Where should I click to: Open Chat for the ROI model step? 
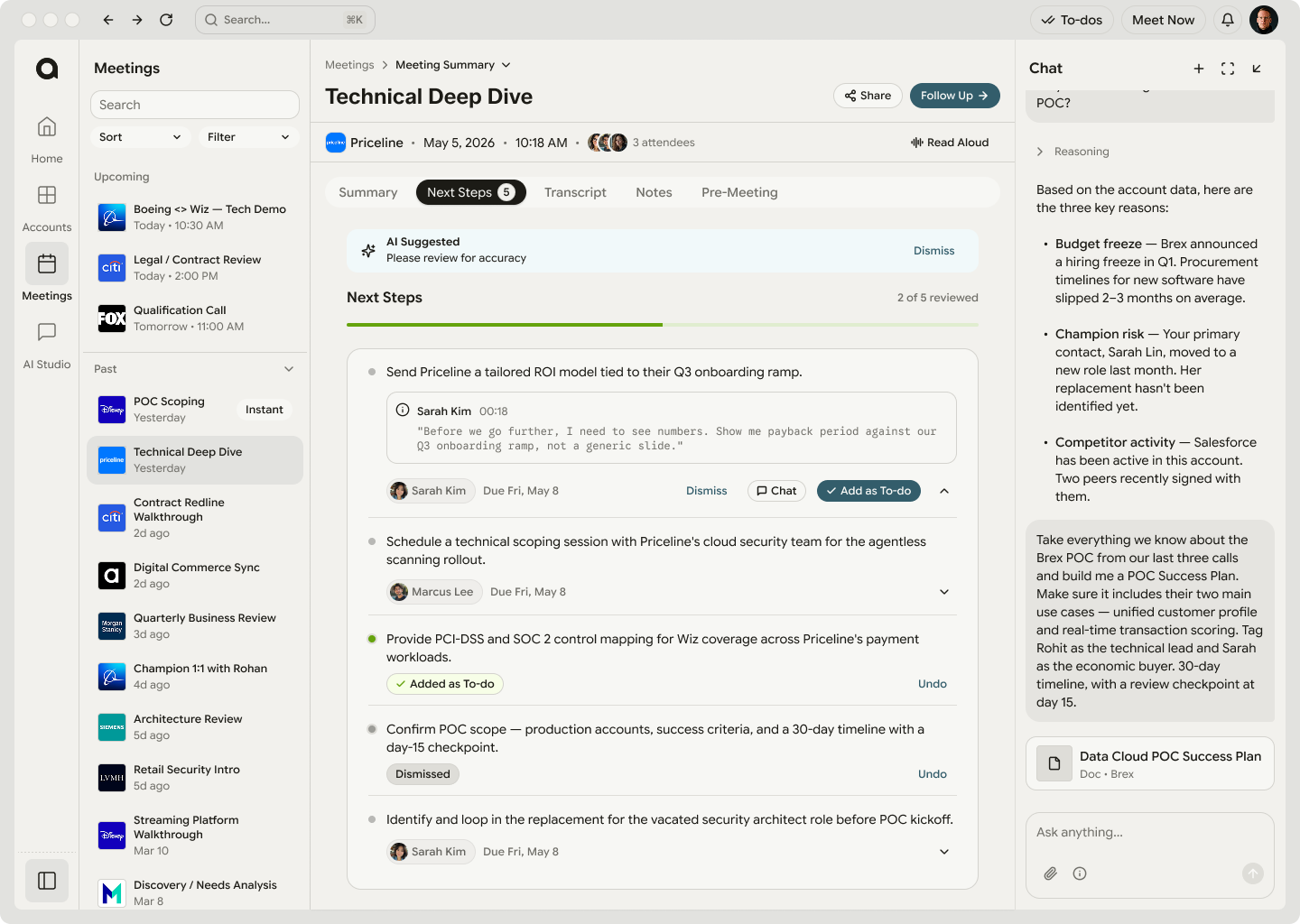776,491
